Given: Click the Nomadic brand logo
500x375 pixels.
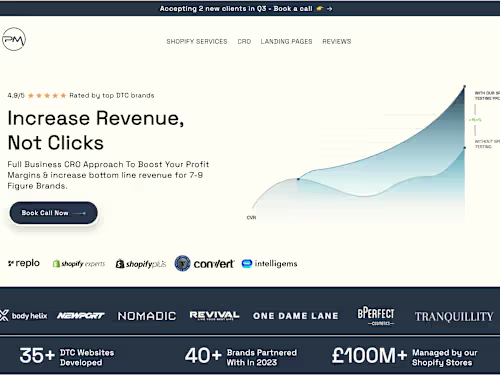Looking at the screenshot, I should 147,316.
